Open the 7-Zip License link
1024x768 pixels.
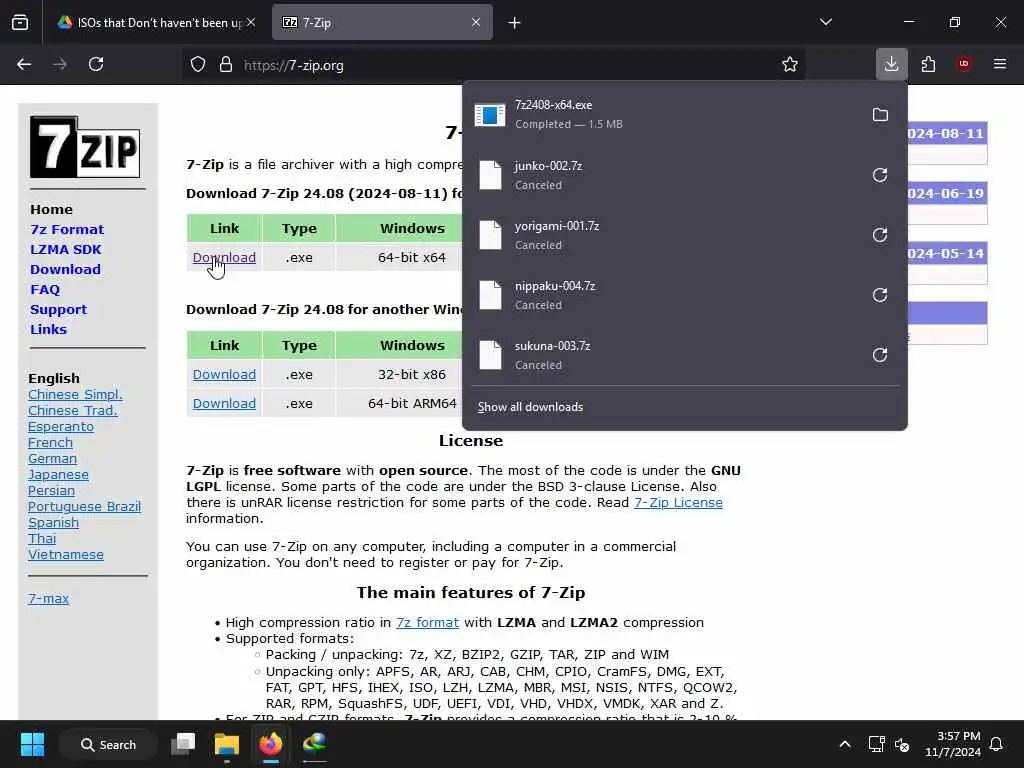click(x=678, y=503)
